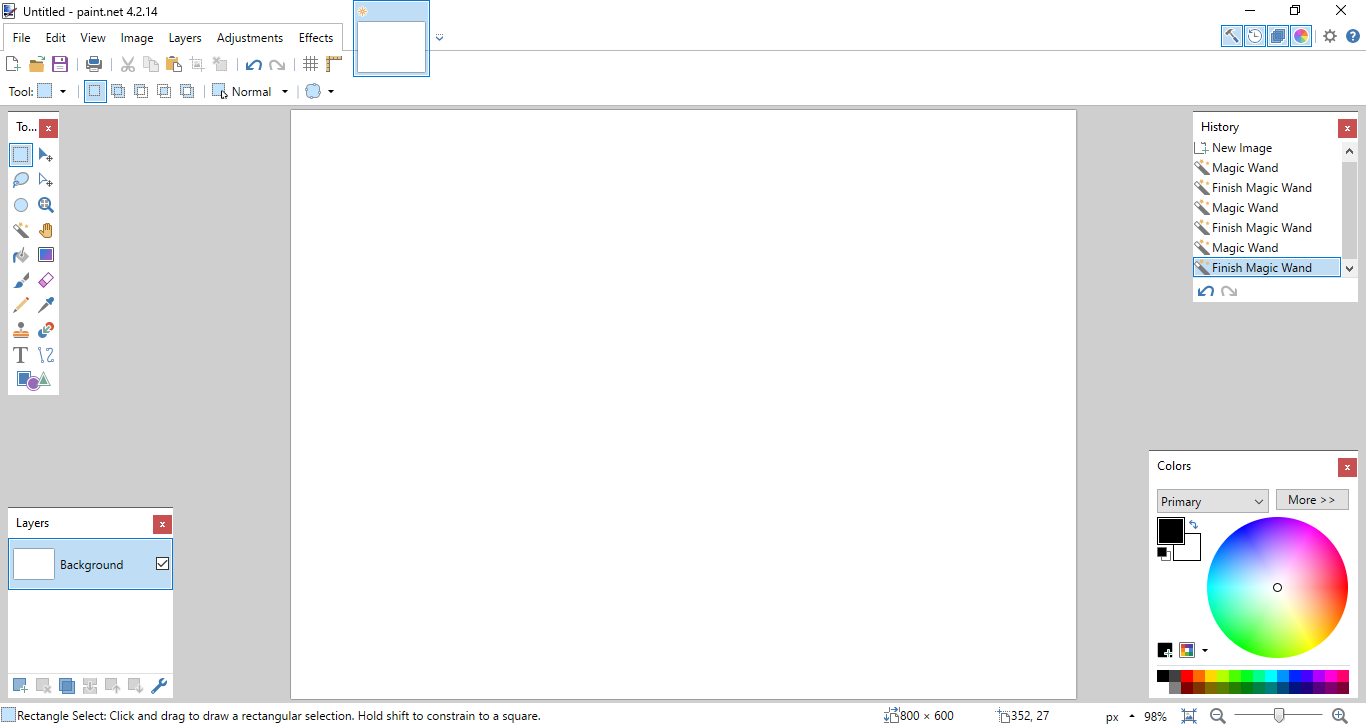Viewport: 1366px width, 728px height.
Task: Open the Tool chooser dropdown arrow
Action: (x=63, y=92)
